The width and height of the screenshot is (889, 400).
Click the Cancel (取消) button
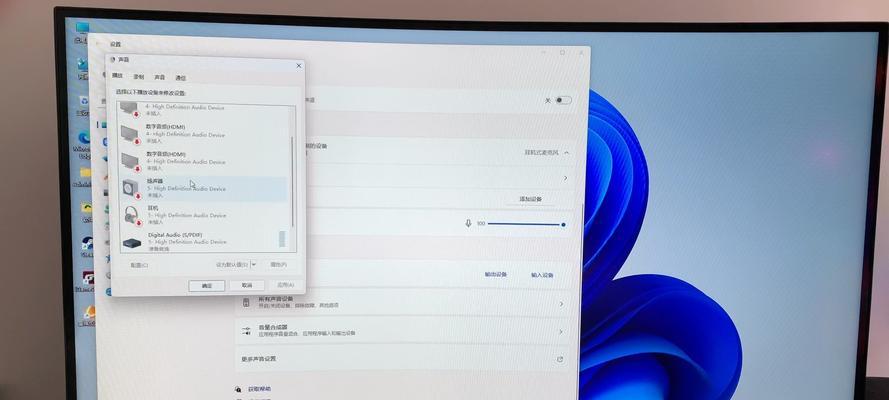coord(247,286)
